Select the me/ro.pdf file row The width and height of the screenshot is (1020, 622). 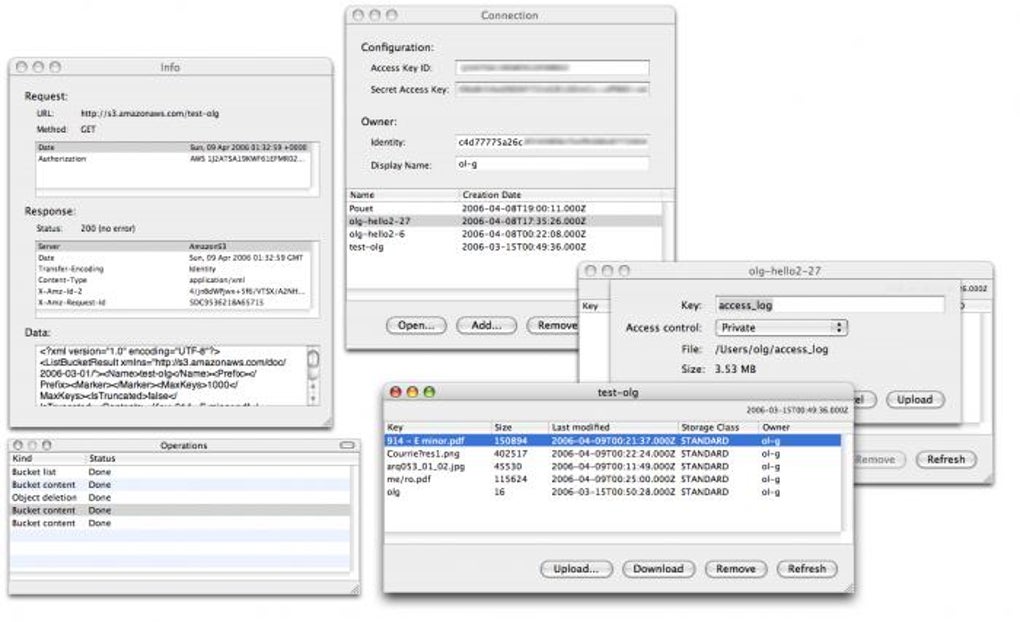[x=613, y=479]
